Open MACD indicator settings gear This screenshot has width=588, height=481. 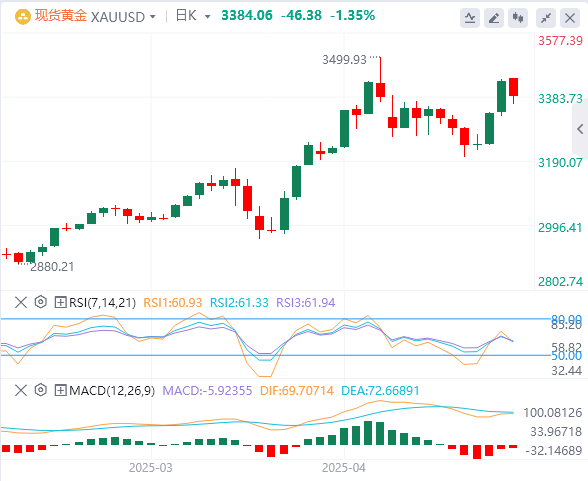coord(40,390)
